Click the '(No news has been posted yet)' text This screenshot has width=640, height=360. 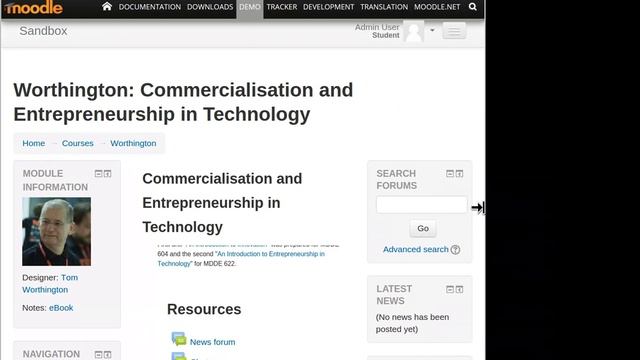pyautogui.click(x=412, y=323)
